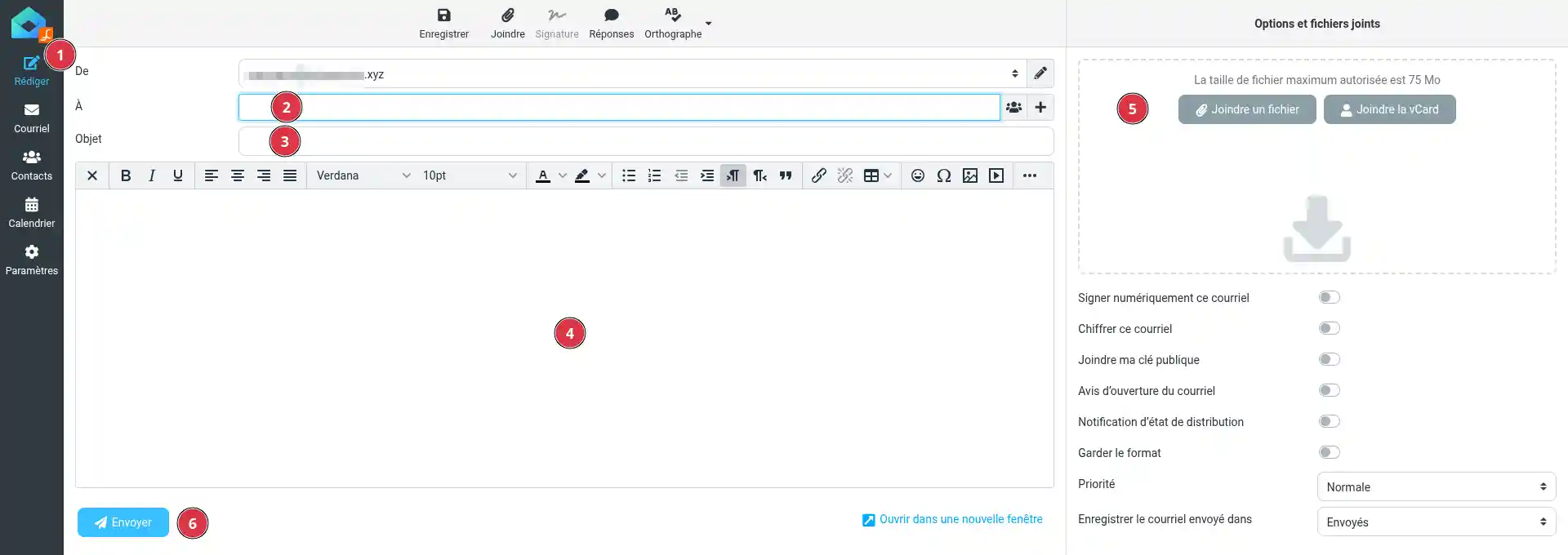Open the table insert dropdown
Image resolution: width=1568 pixels, height=555 pixels.
tap(878, 175)
